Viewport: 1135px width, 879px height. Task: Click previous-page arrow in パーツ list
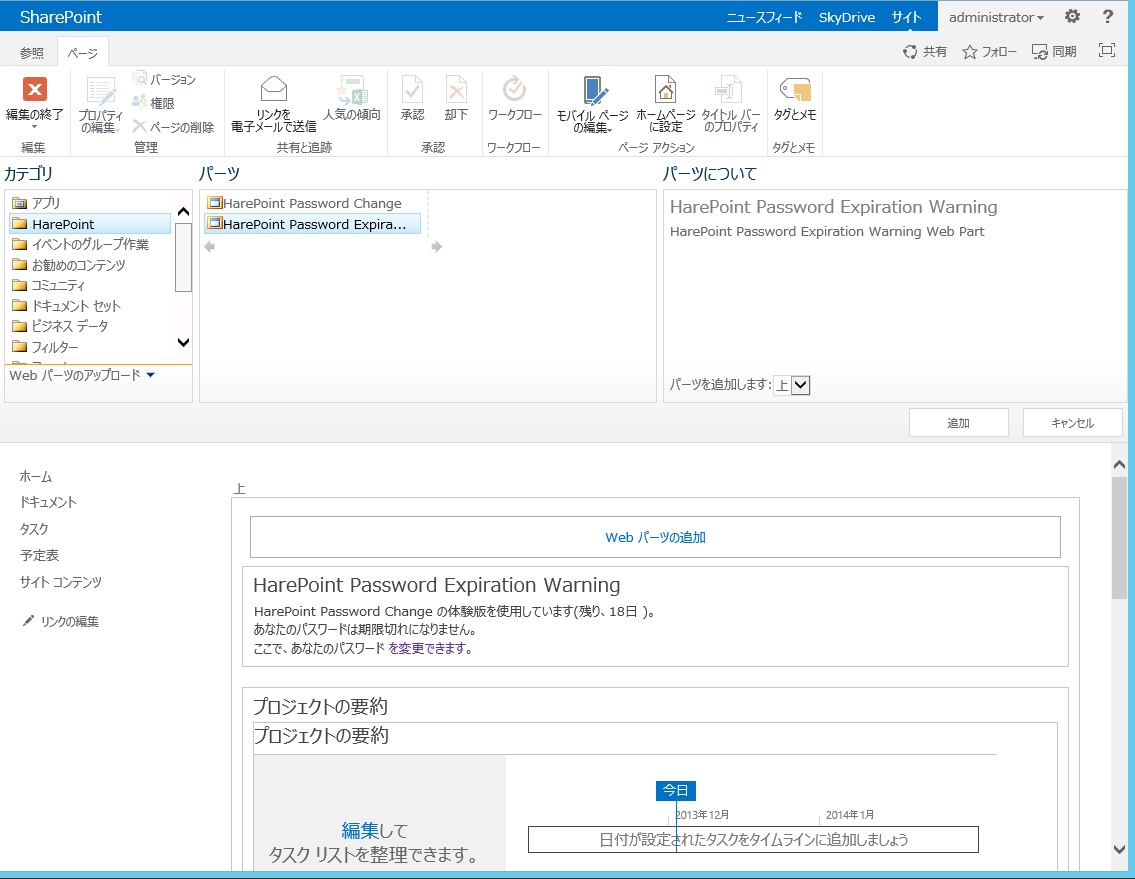point(209,246)
